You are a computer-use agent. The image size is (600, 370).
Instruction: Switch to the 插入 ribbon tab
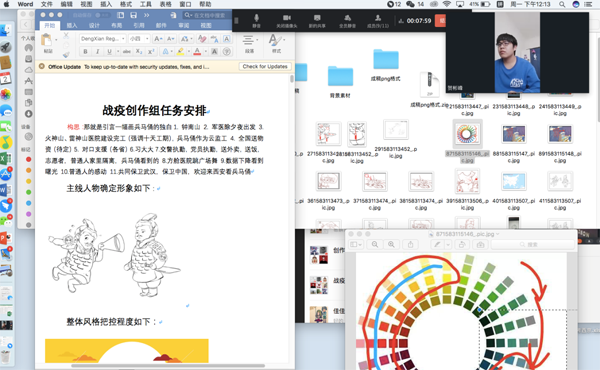pyautogui.click(x=72, y=26)
